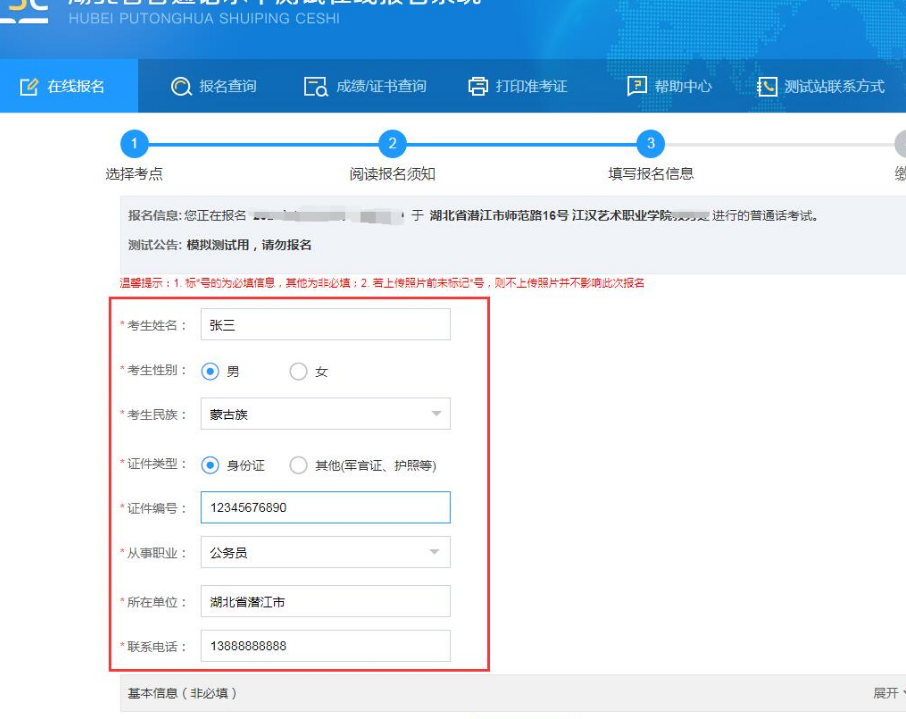Click the printer icon for 打印准考证

[478, 87]
